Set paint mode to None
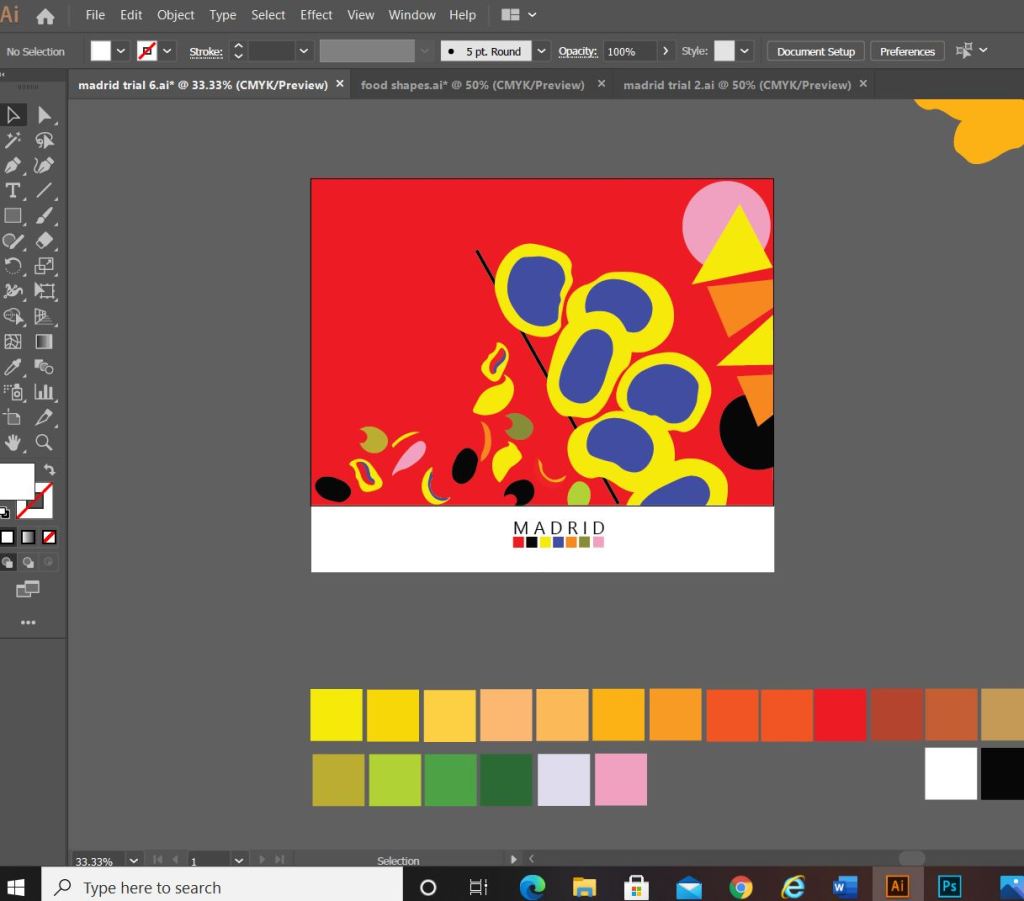Screen dimensions: 1024x901 click(49, 537)
